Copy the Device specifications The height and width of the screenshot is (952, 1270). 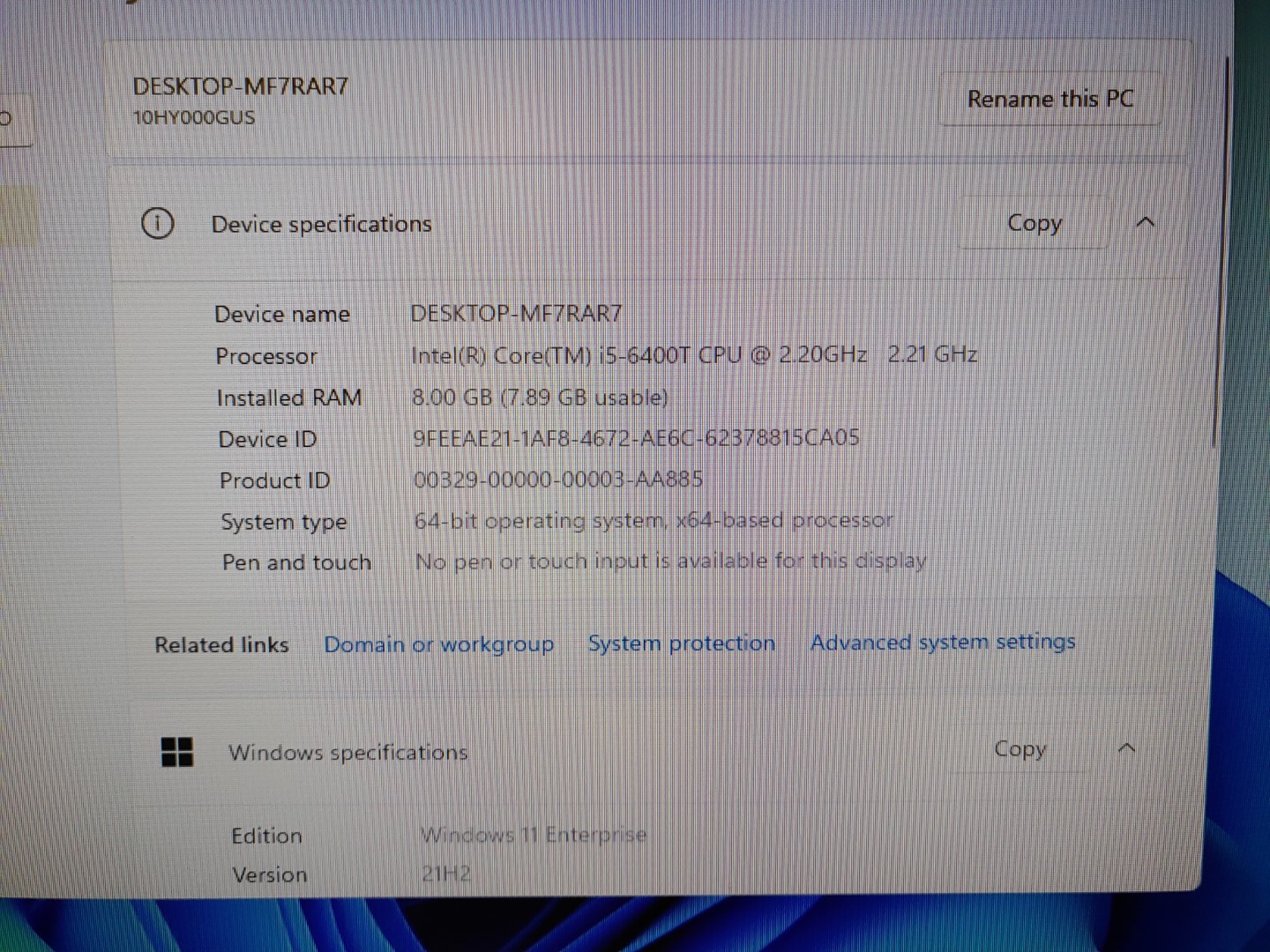coord(1034,223)
